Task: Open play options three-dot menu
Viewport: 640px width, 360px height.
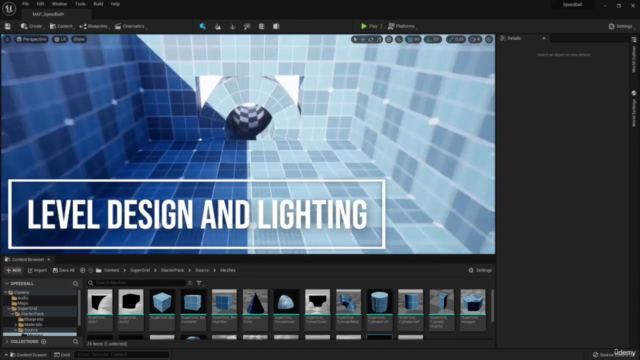Action: click(381, 26)
